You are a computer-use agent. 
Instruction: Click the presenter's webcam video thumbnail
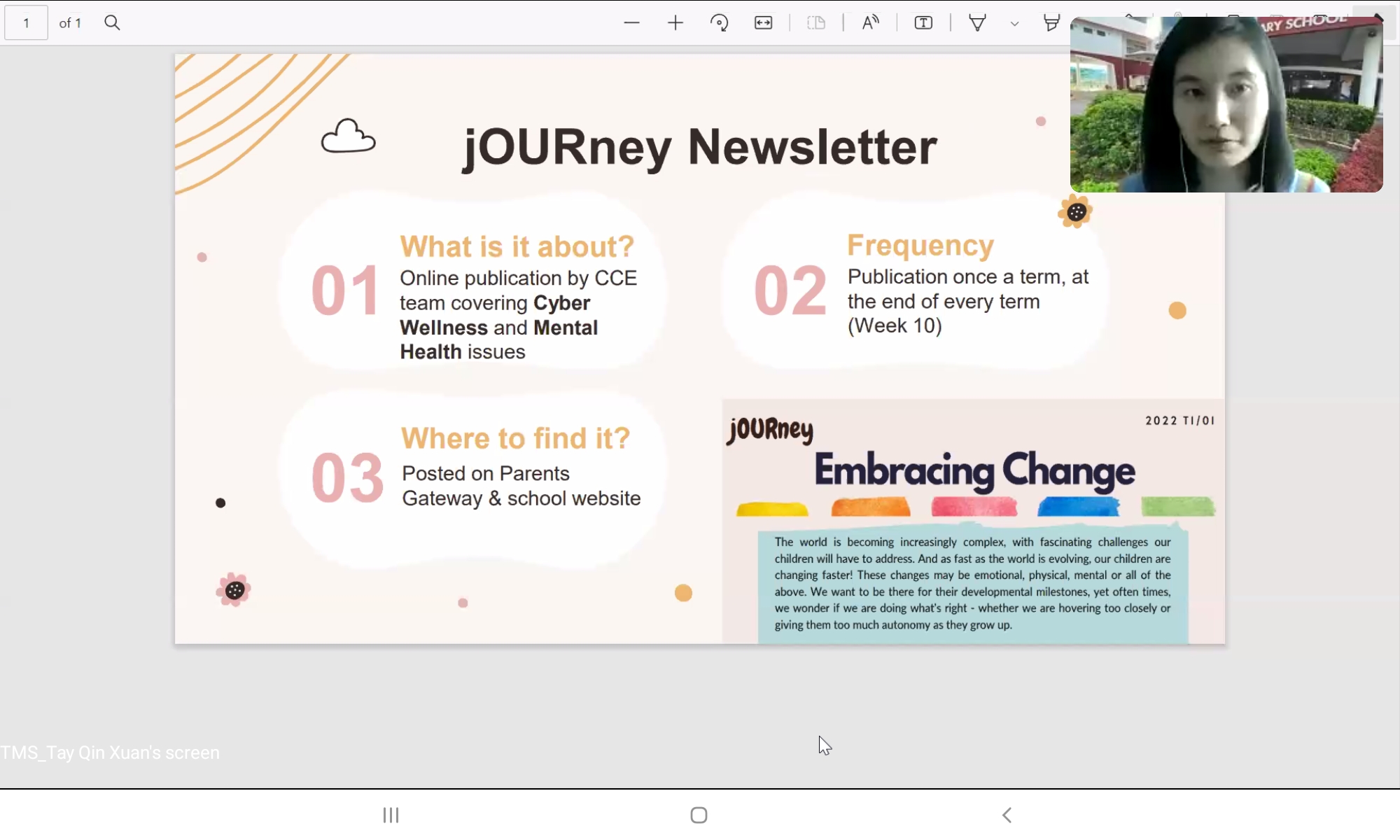pos(1226,104)
